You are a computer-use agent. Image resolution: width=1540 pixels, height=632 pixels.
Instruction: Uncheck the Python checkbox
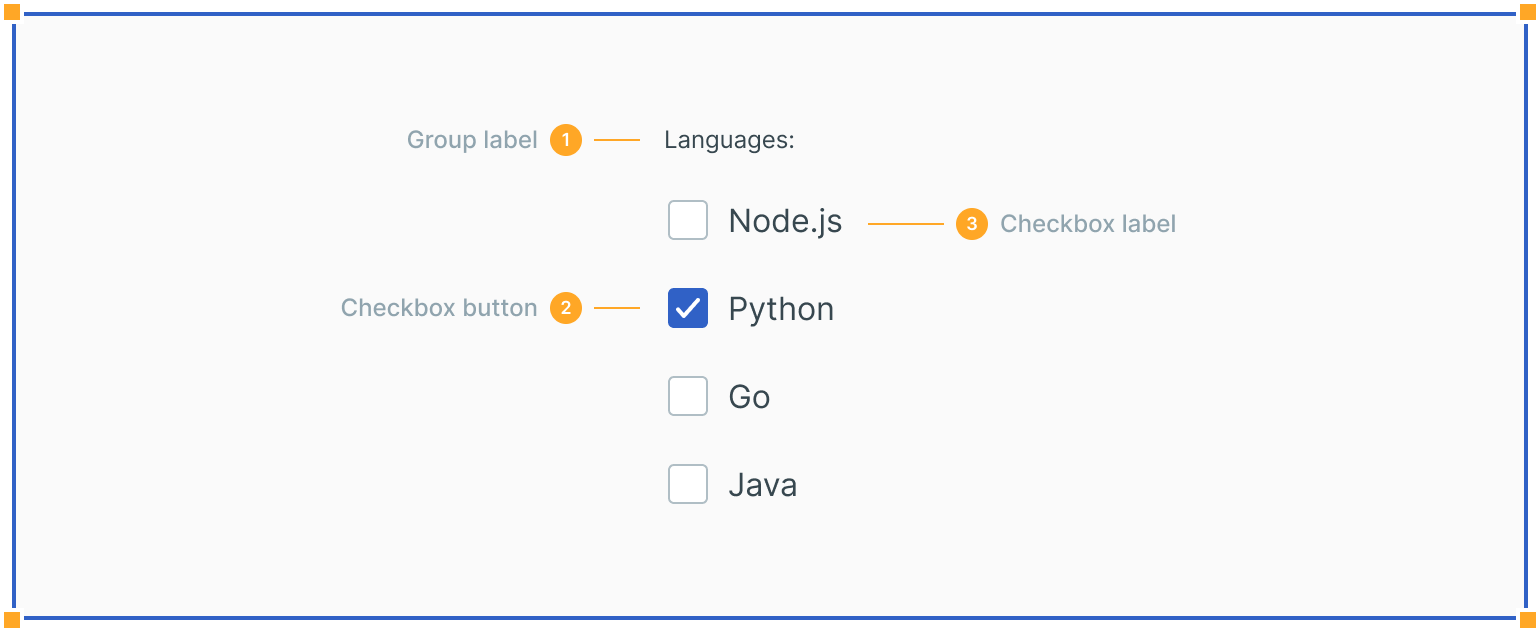pyautogui.click(x=687, y=308)
